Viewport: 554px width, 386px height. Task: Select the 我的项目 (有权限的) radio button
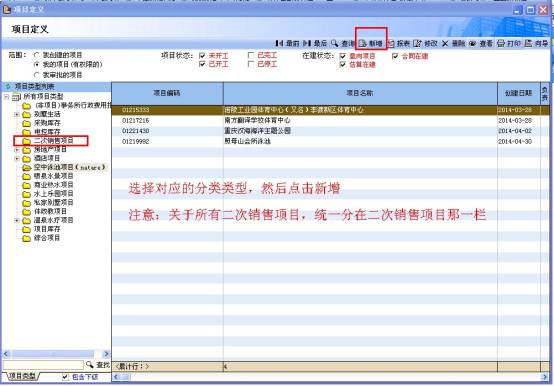pyautogui.click(x=36, y=65)
